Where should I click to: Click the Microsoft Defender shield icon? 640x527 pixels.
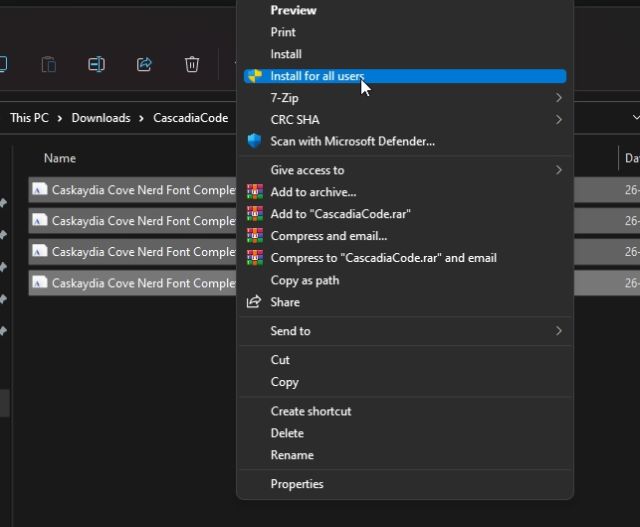[x=255, y=141]
